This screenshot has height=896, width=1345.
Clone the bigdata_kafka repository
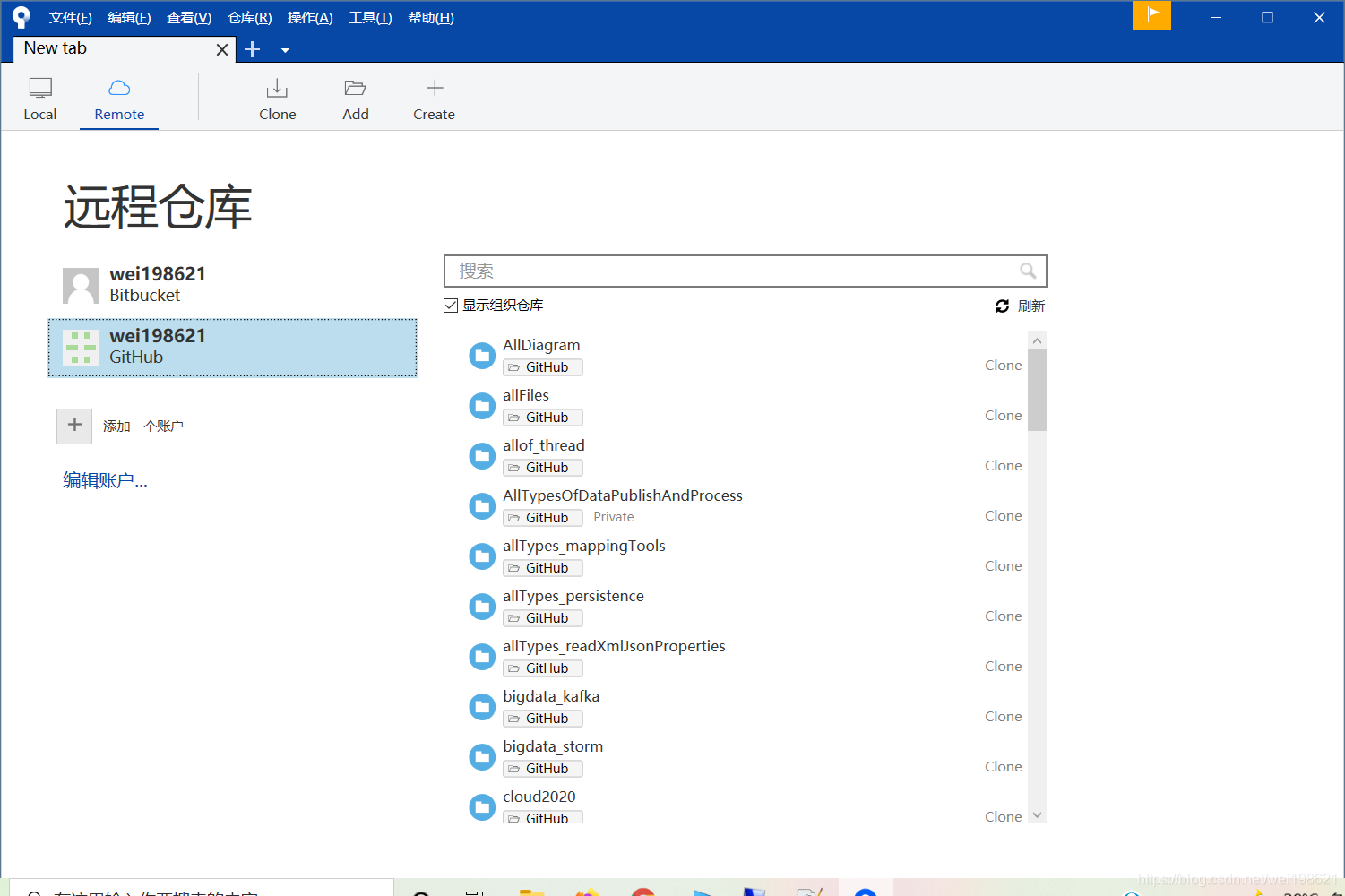pyautogui.click(x=1003, y=717)
